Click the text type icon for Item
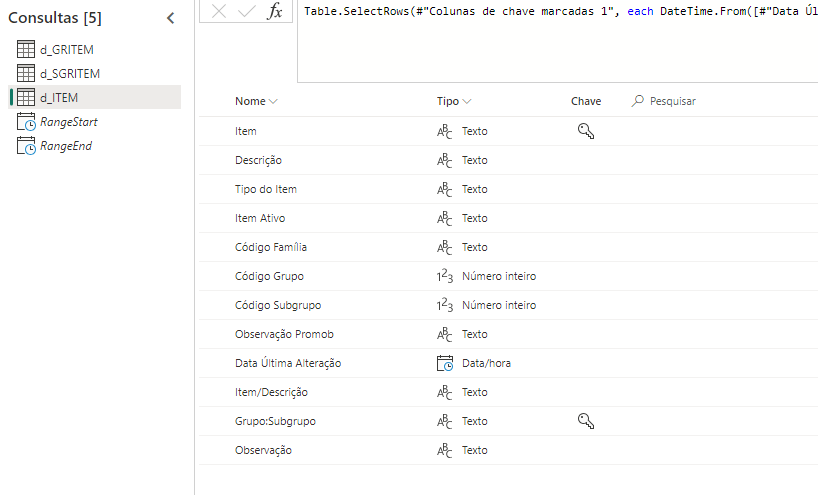 coord(444,131)
